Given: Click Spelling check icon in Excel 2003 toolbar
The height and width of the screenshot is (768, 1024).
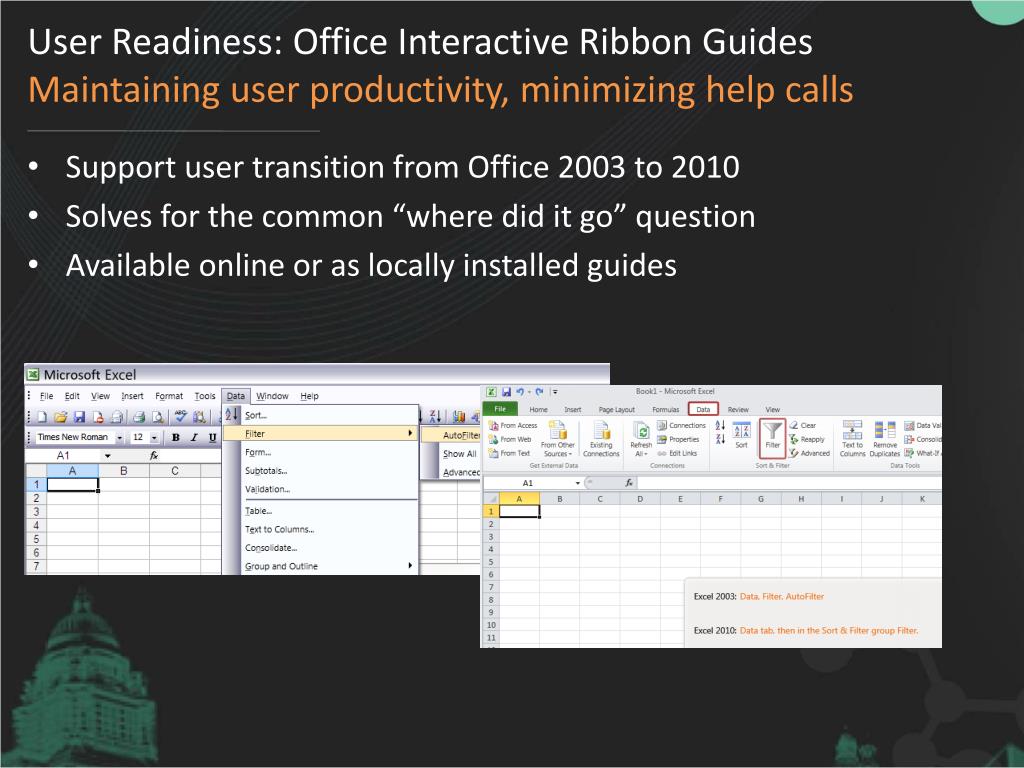Looking at the screenshot, I should pos(180,416).
